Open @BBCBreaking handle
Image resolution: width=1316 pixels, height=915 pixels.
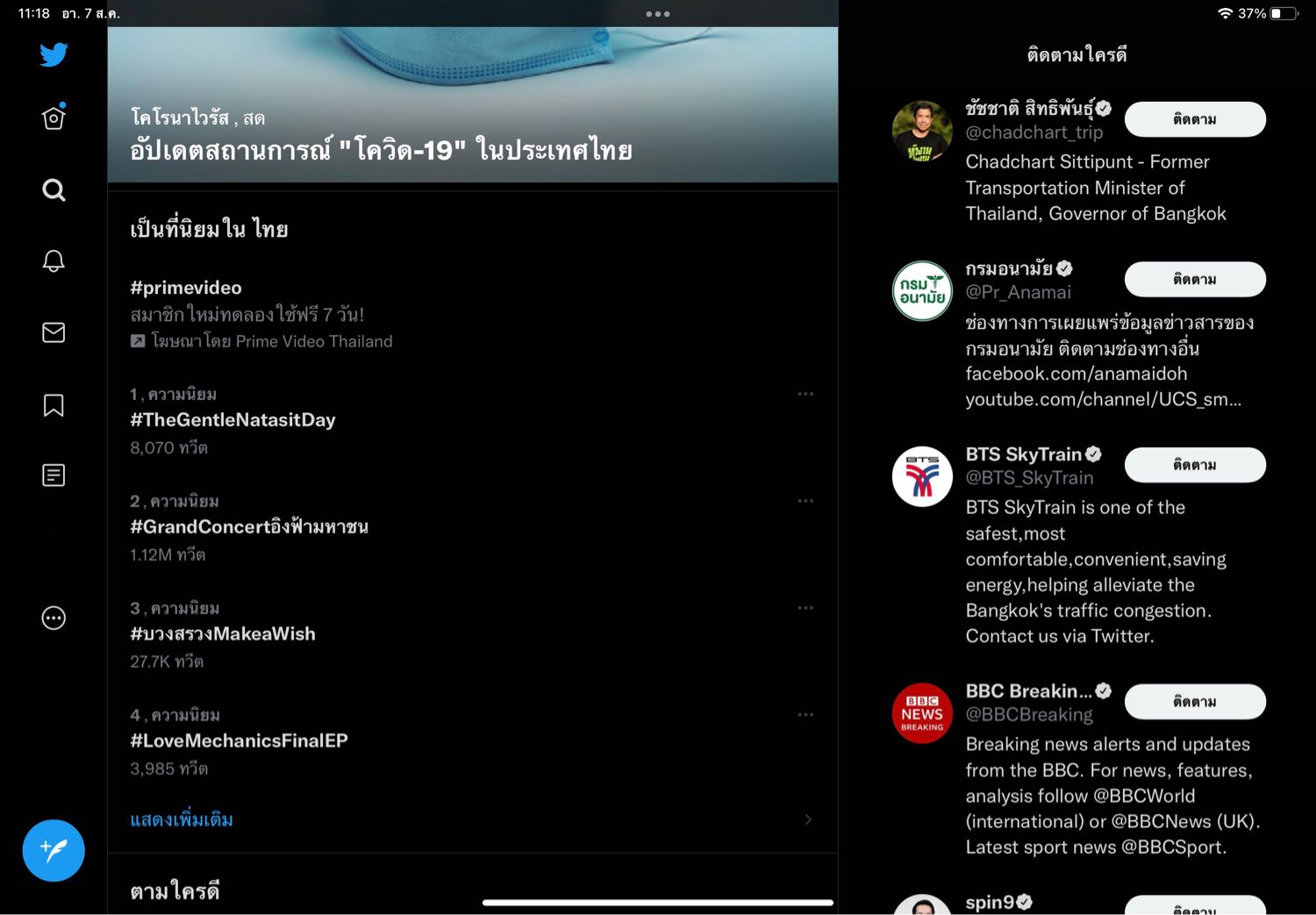pos(1029,715)
